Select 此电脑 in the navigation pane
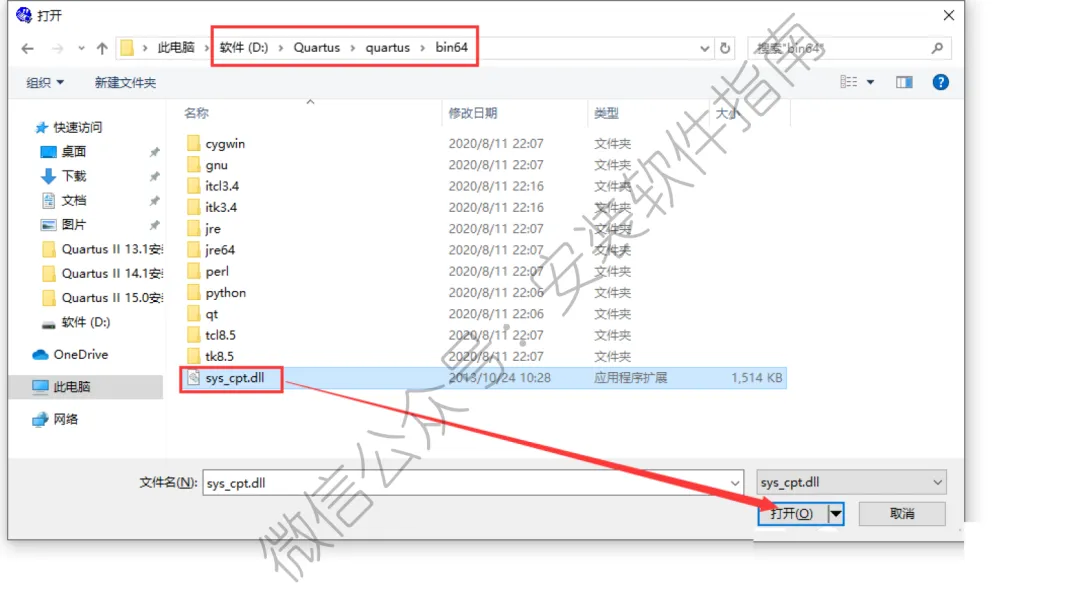 pyautogui.click(x=72, y=387)
